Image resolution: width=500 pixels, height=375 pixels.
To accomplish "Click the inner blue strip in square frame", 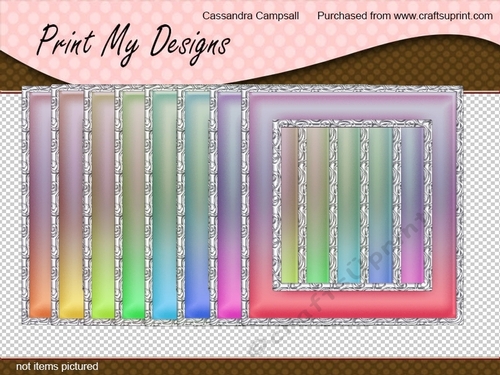I will pos(381,206).
